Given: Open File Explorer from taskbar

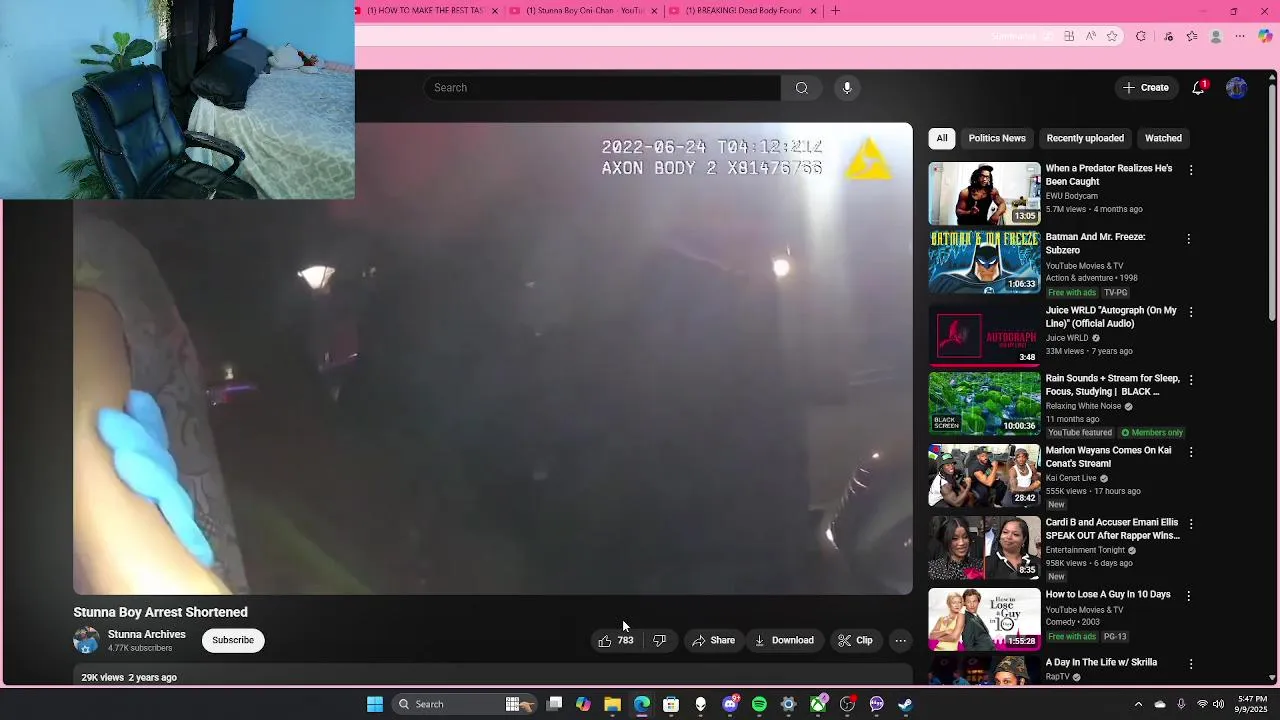Looking at the screenshot, I should pos(612,704).
